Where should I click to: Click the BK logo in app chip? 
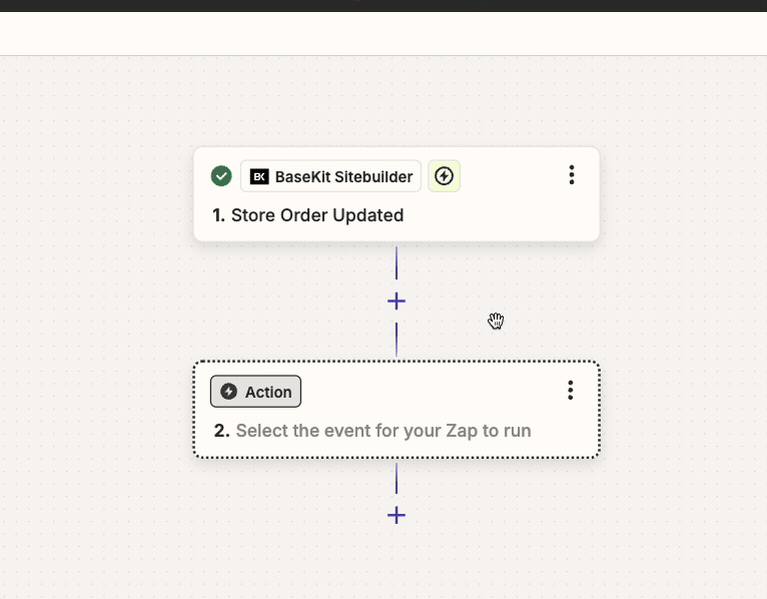[259, 177]
